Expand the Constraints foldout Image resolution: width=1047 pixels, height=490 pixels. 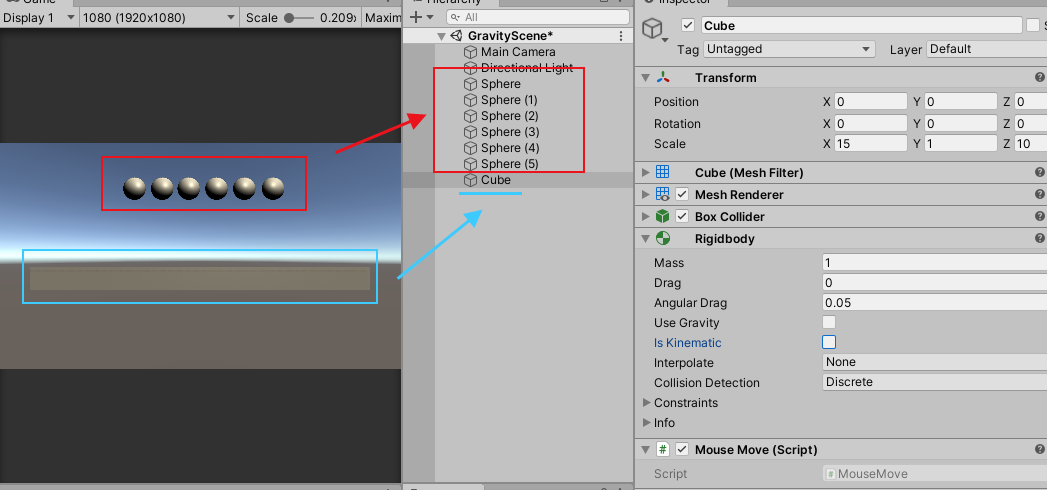coord(646,403)
